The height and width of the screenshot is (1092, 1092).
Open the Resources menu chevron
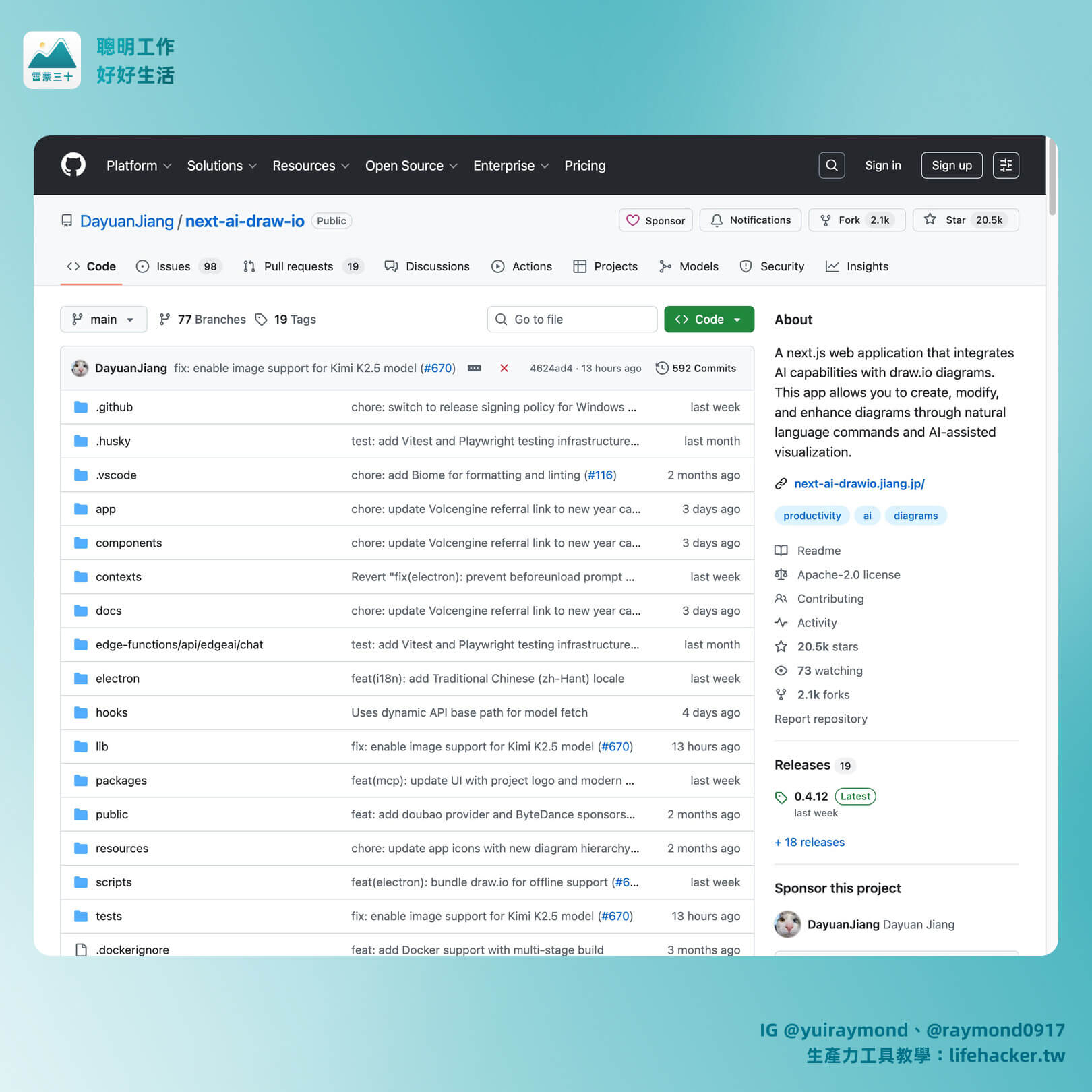pyautogui.click(x=345, y=165)
